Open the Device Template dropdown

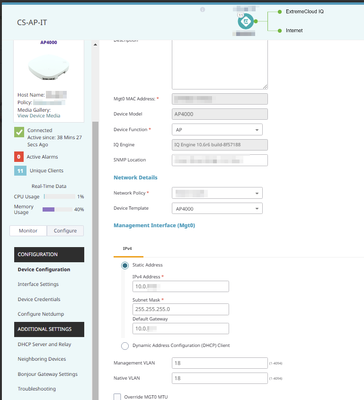point(217,209)
